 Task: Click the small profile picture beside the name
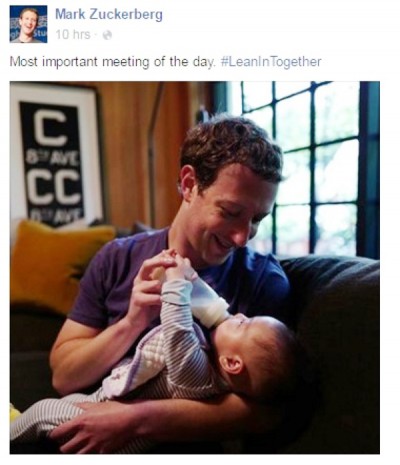point(29,24)
